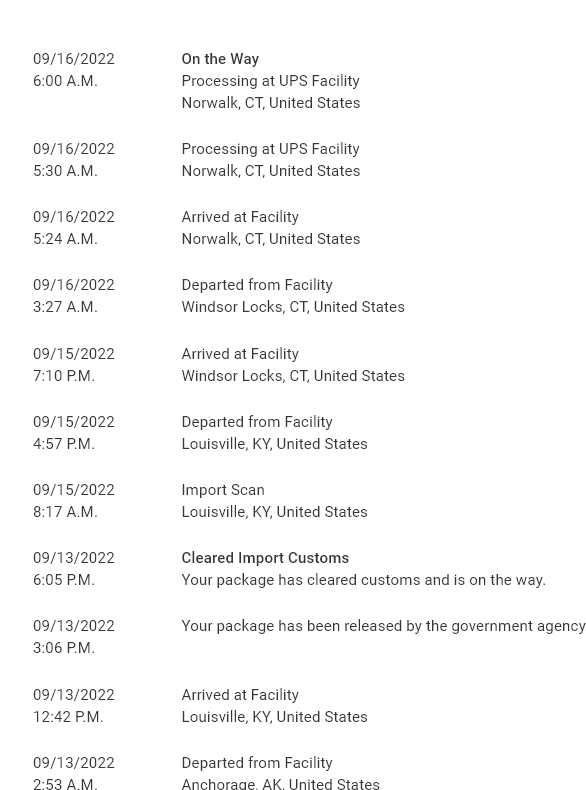
Task: Click 'Your package has cleared customs' message
Action: 363,580
